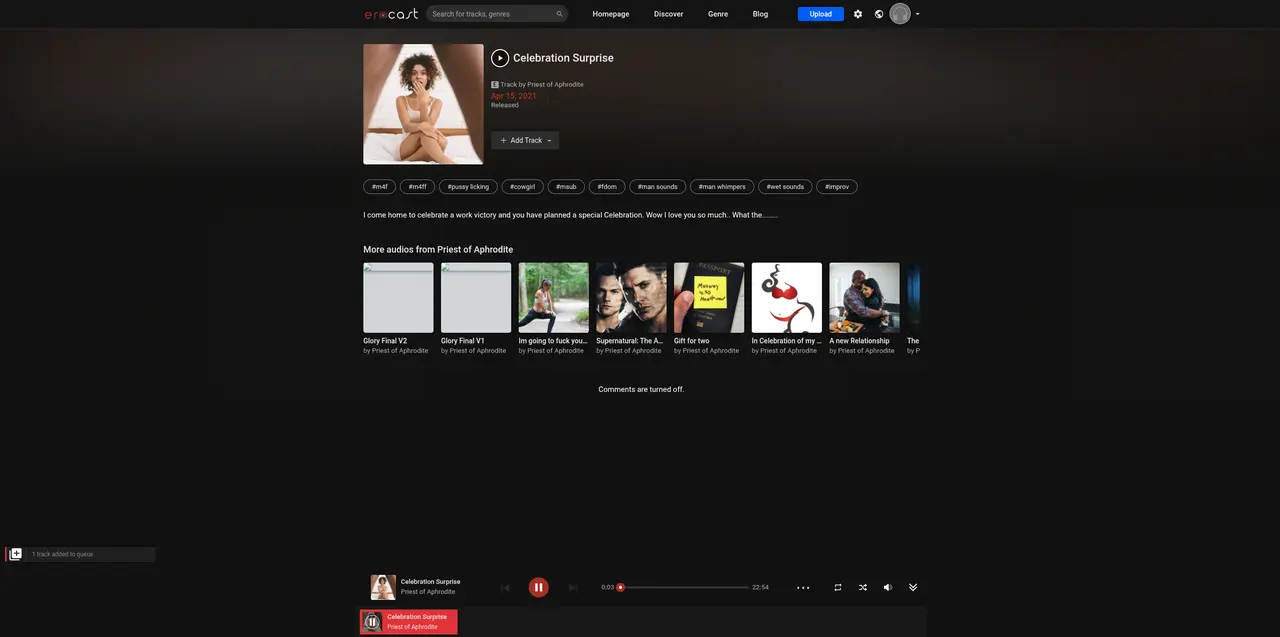Click the queue-added plus icon notification
This screenshot has height=637, width=1280.
click(16, 554)
